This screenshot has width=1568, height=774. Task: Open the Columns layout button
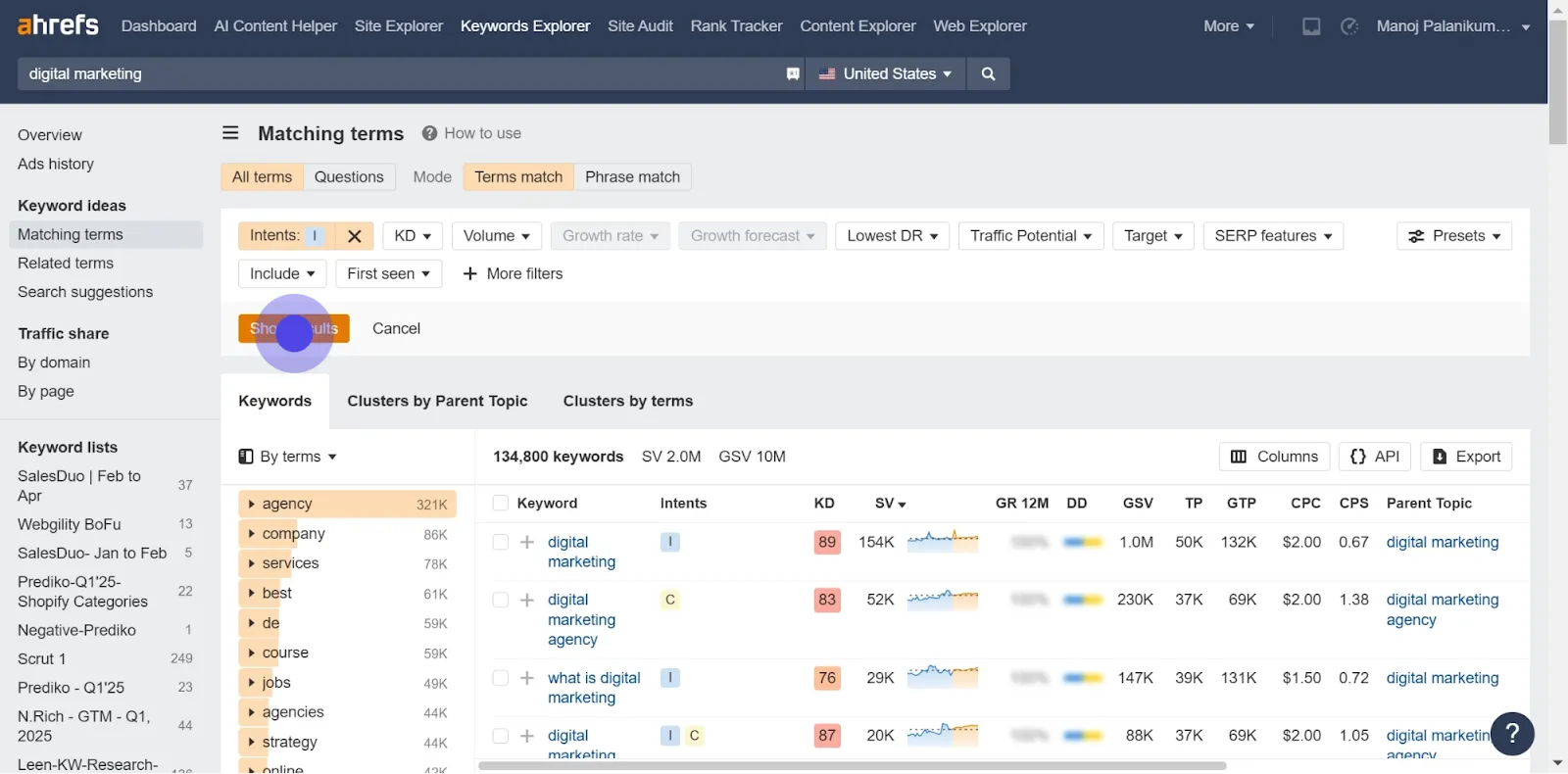coord(1274,457)
